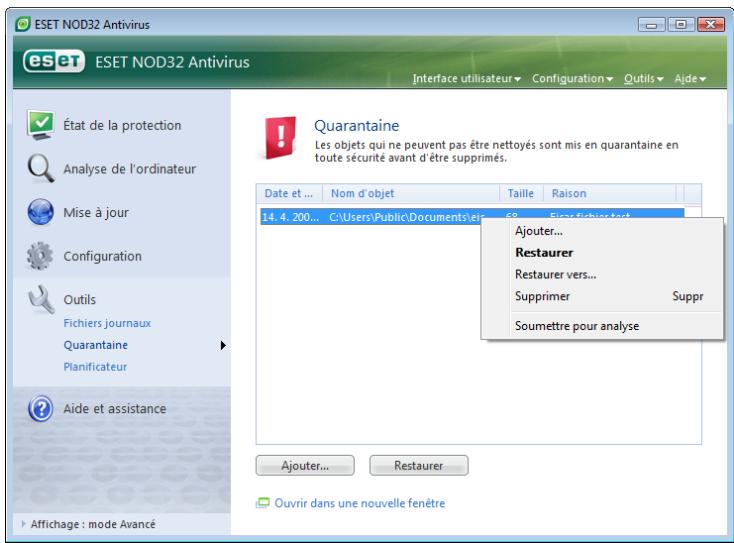The height and width of the screenshot is (543, 734).
Task: Sort by the Raison column header
Action: point(610,193)
